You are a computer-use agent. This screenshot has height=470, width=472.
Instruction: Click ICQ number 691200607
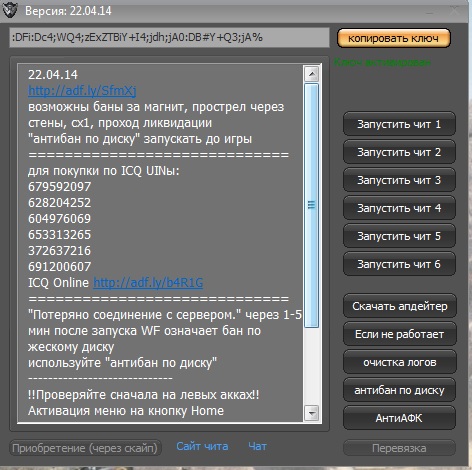click(x=59, y=267)
